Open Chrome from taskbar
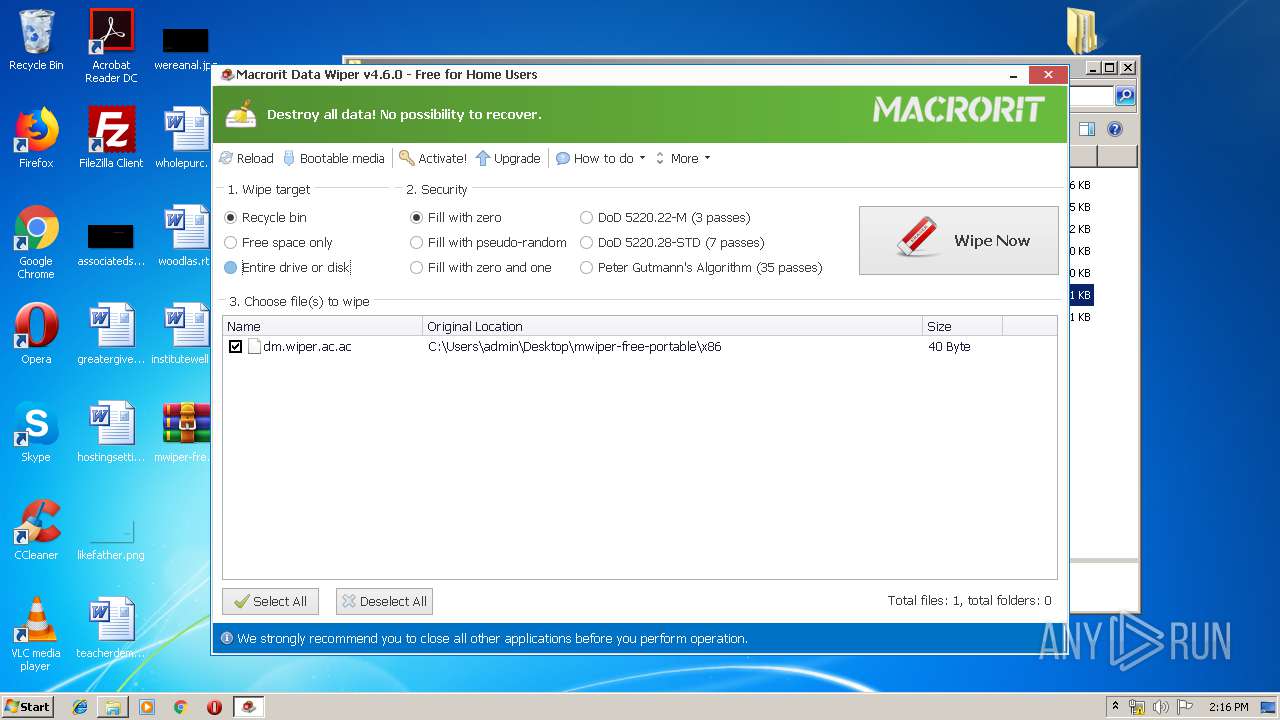This screenshot has height=720, width=1280. click(x=181, y=706)
